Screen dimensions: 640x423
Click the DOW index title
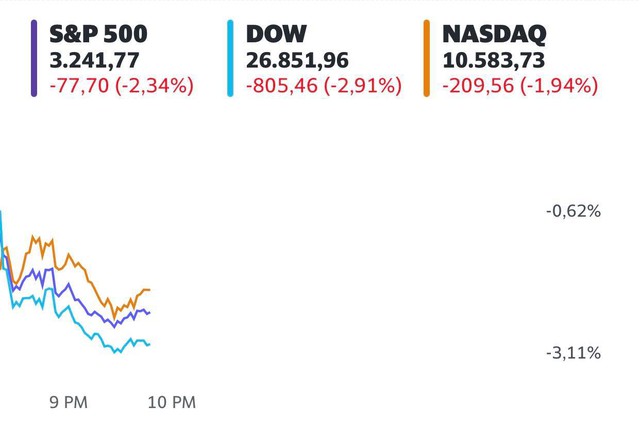(x=276, y=33)
